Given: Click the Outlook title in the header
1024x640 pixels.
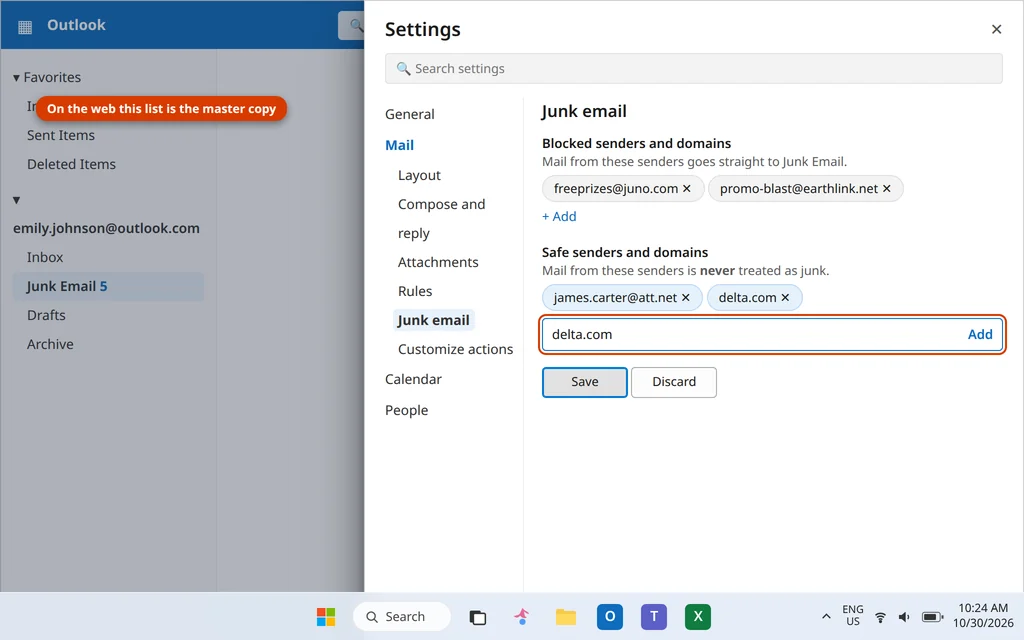Looking at the screenshot, I should (x=76, y=25).
